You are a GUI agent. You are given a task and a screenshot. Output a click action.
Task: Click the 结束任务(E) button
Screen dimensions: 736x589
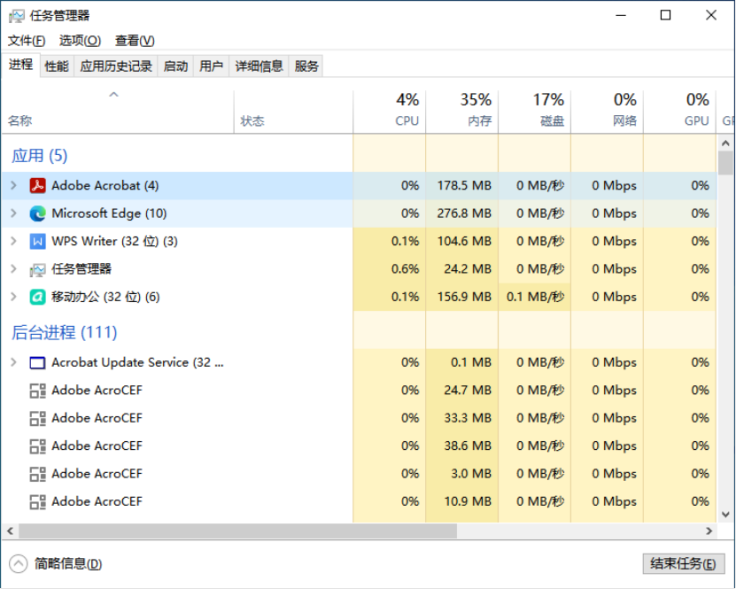(x=683, y=564)
